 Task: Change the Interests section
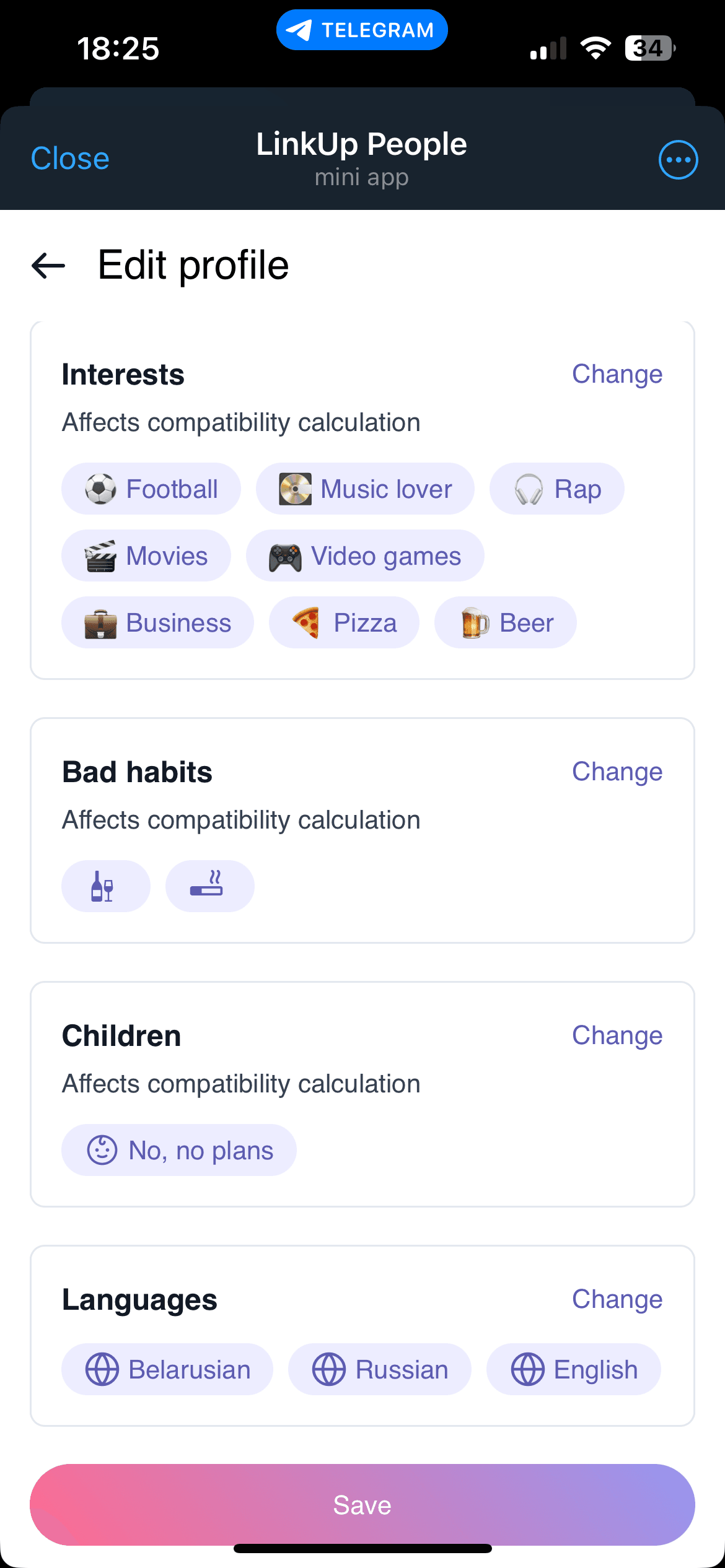click(x=617, y=374)
